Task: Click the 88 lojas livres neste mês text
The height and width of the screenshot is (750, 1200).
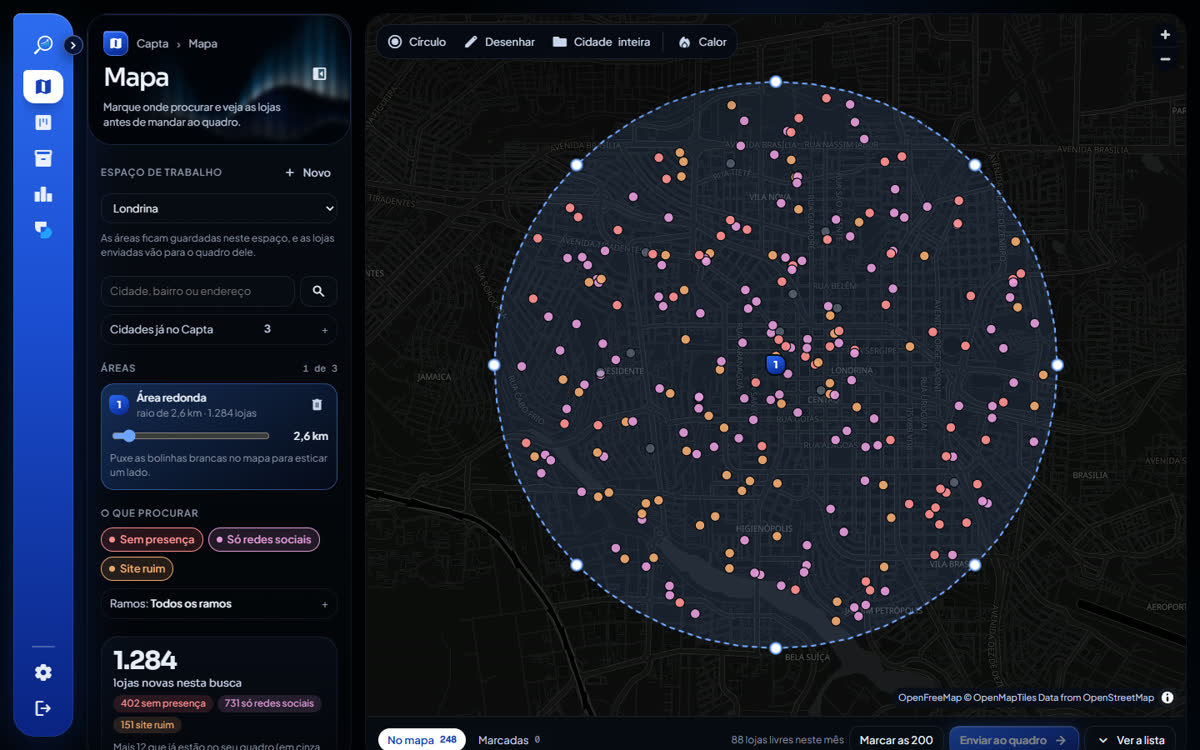Action: click(788, 740)
